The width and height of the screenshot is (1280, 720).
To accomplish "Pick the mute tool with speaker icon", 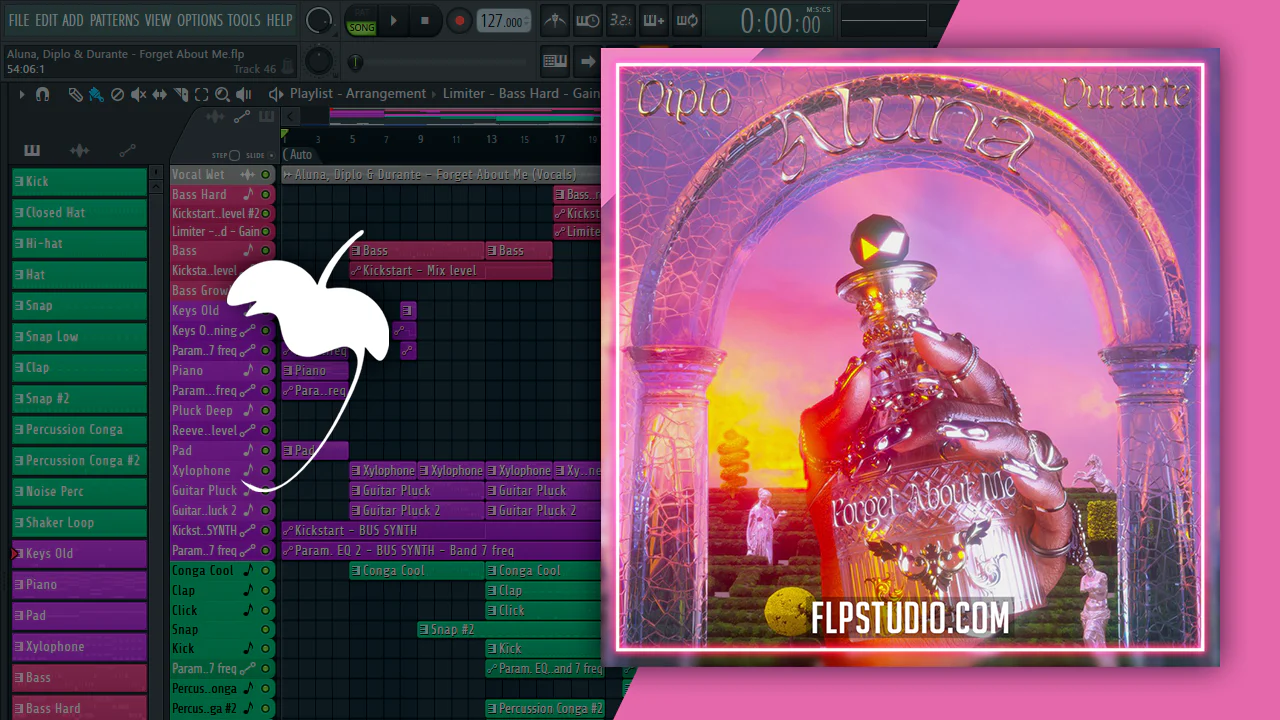I will (138, 94).
